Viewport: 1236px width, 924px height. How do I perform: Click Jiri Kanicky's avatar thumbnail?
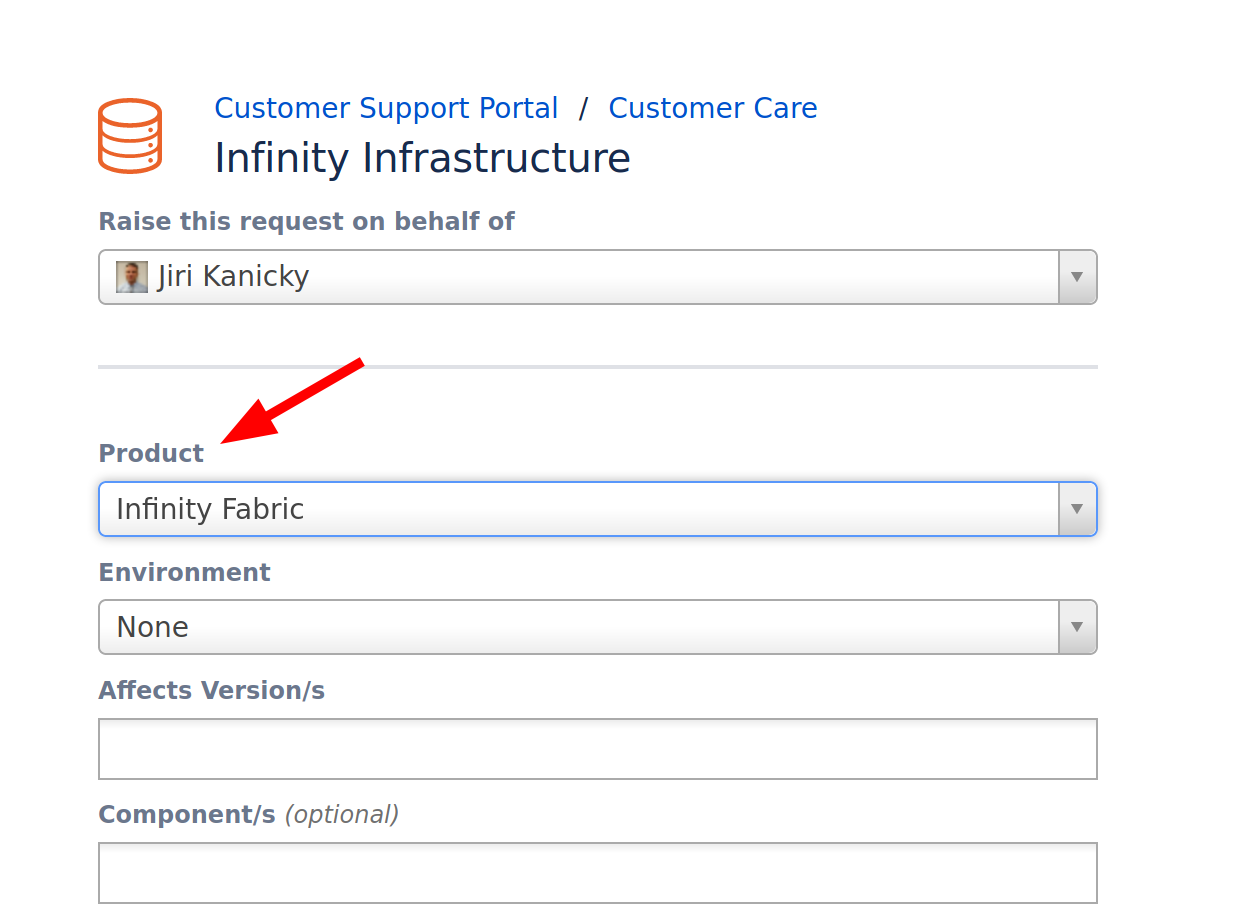click(x=132, y=277)
